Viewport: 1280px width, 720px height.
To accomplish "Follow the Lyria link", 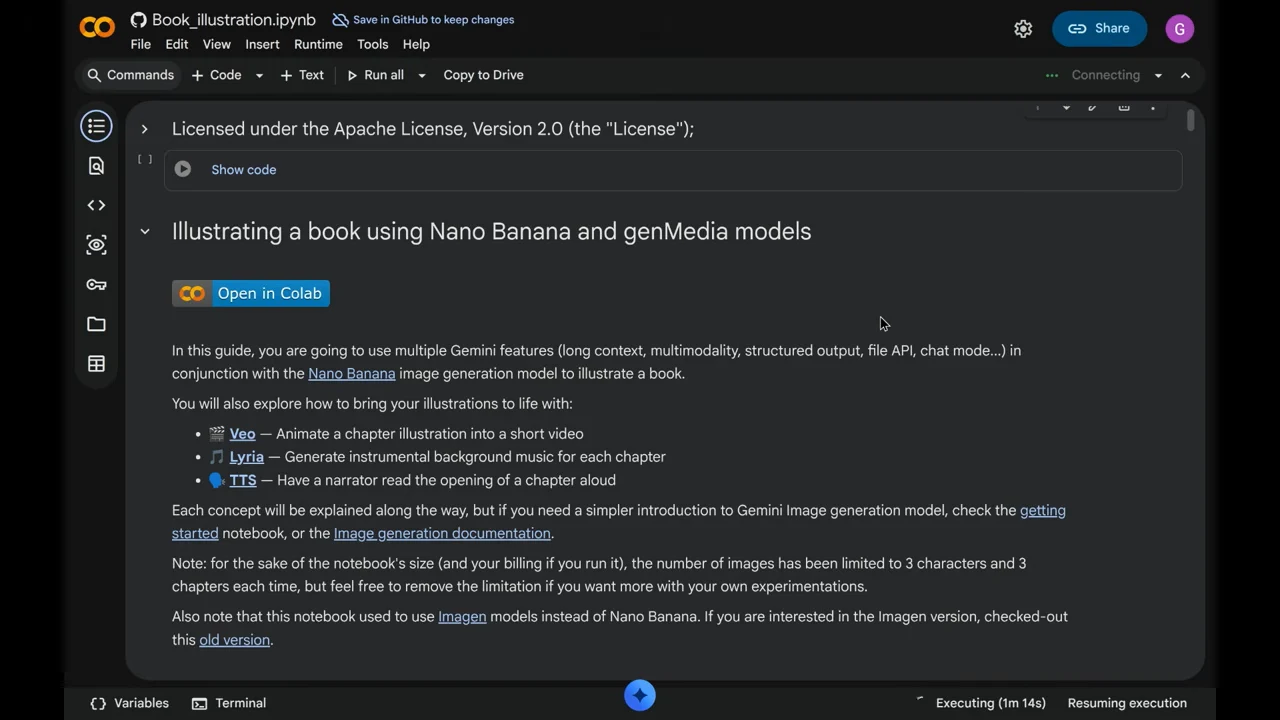I will (x=246, y=457).
